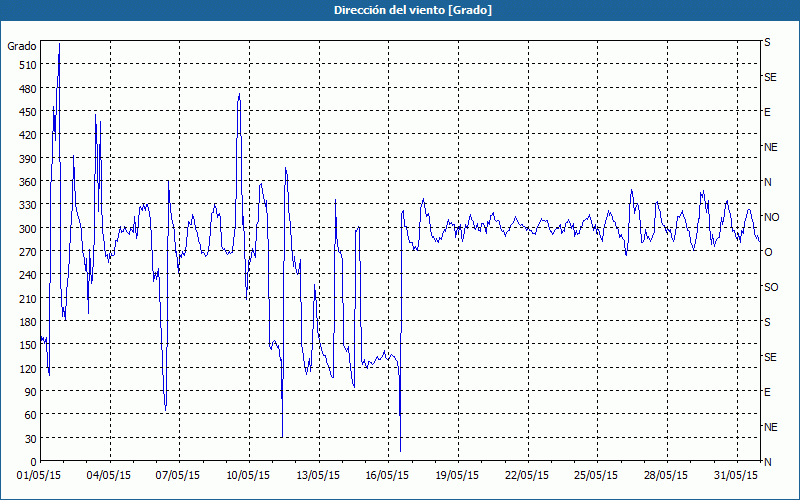Select the 150 value on the left axis
The height and width of the screenshot is (500, 800).
pos(28,345)
